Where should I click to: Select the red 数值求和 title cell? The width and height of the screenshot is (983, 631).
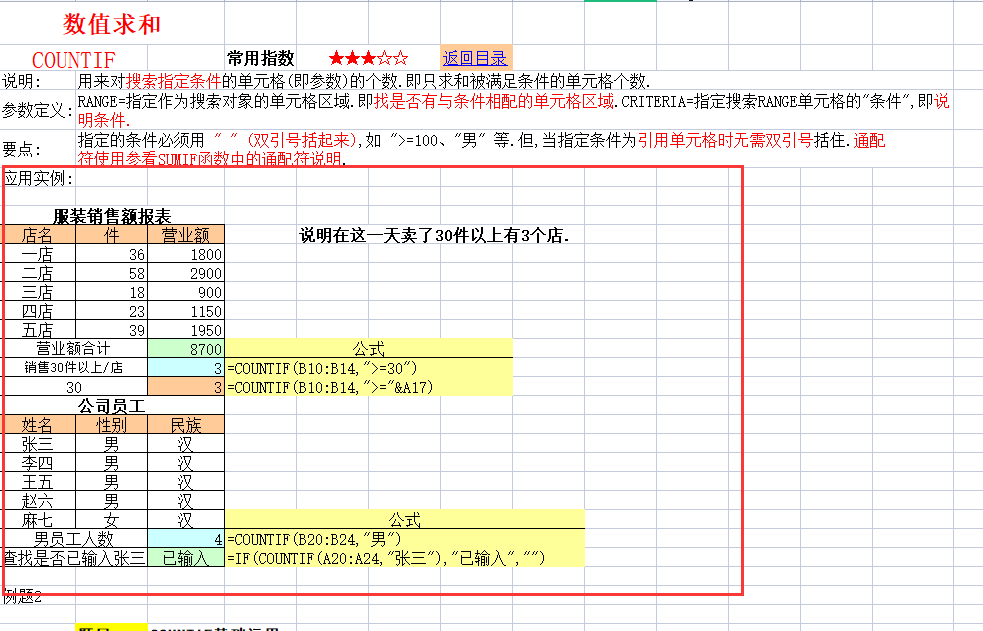(112, 24)
